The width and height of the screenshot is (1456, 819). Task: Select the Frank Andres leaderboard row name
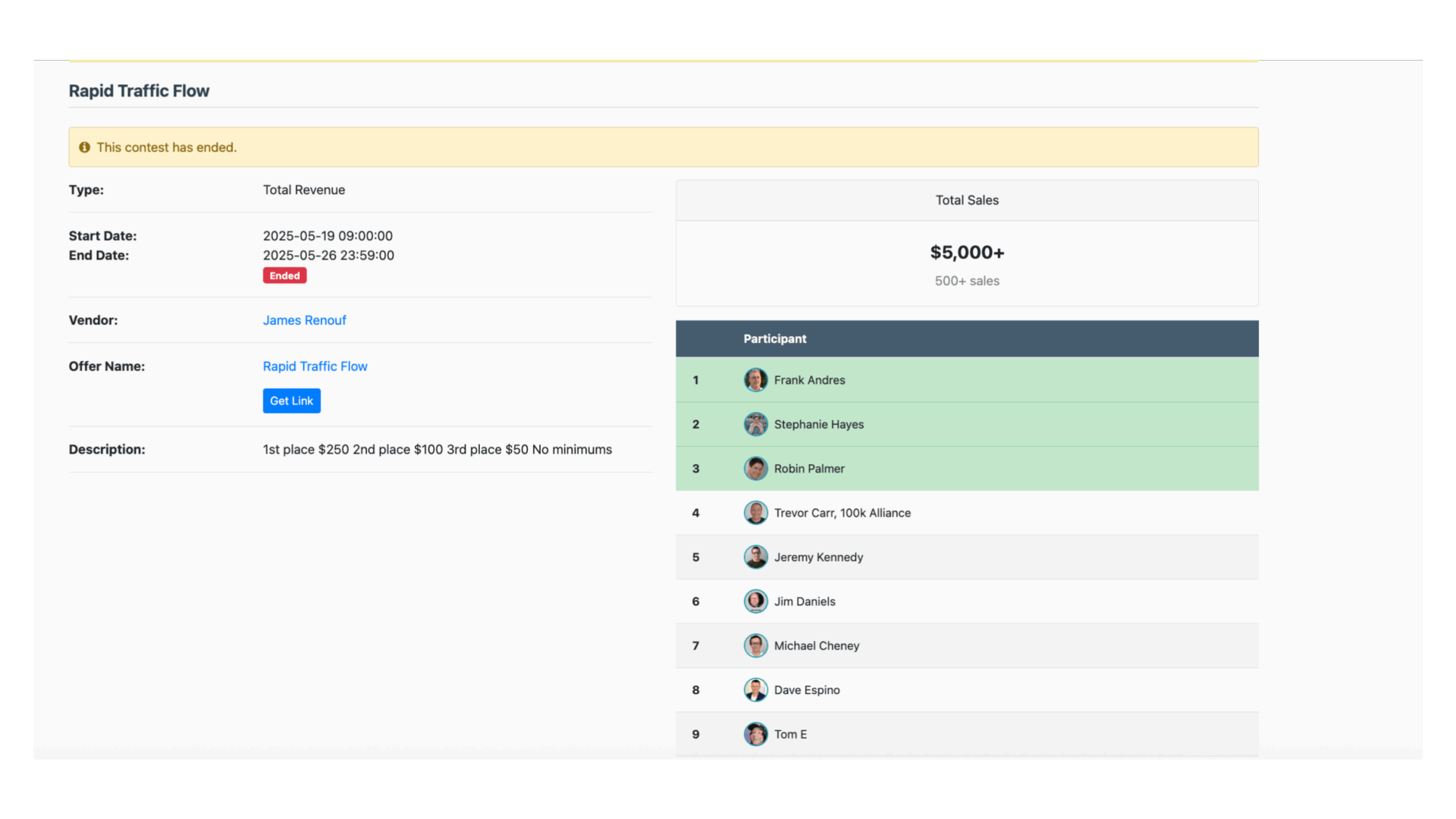coord(809,380)
